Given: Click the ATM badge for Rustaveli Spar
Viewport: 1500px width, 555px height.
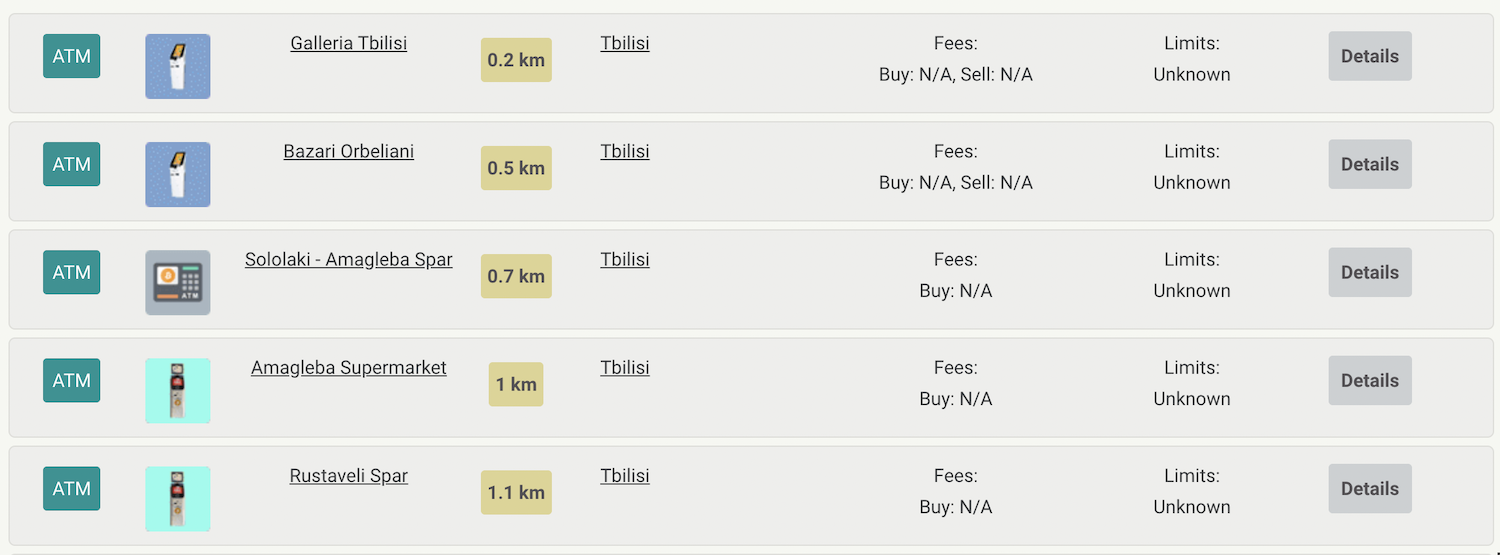Looking at the screenshot, I should (71, 488).
